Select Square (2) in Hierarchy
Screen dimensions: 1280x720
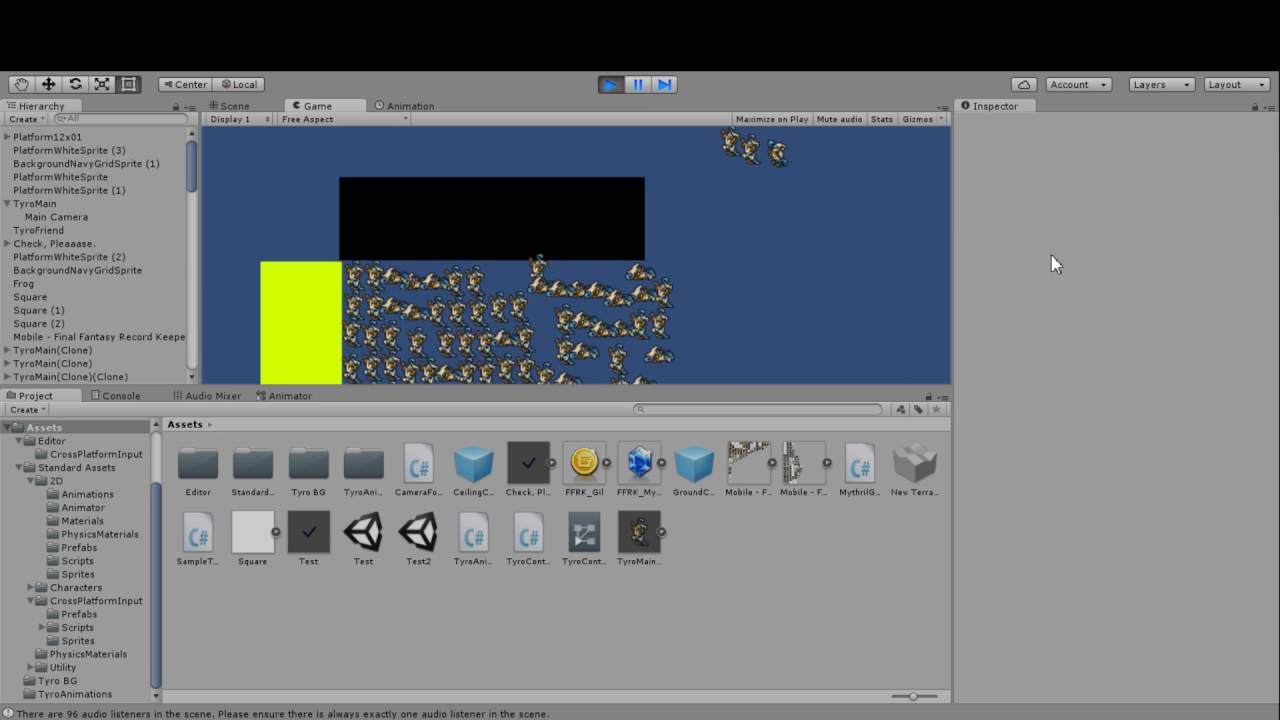click(38, 324)
